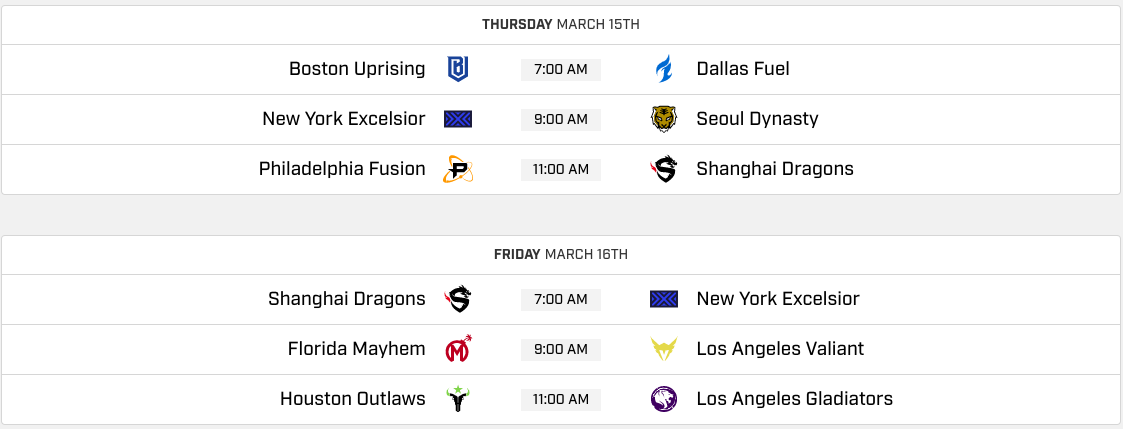Select the Dallas Fuel flame logo
The width and height of the screenshot is (1123, 429).
663,69
